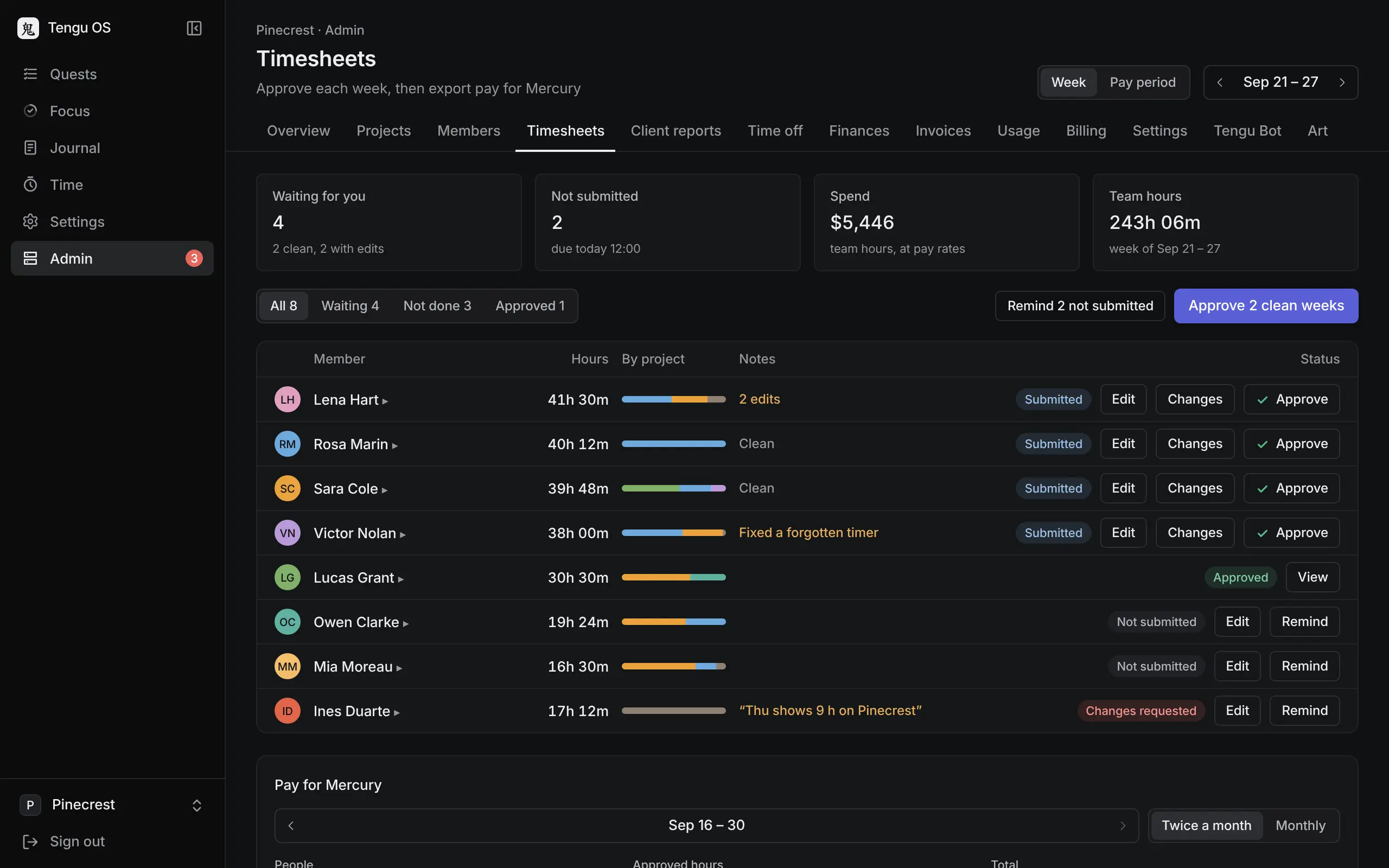Select Twice a month pay schedule

point(1207,826)
